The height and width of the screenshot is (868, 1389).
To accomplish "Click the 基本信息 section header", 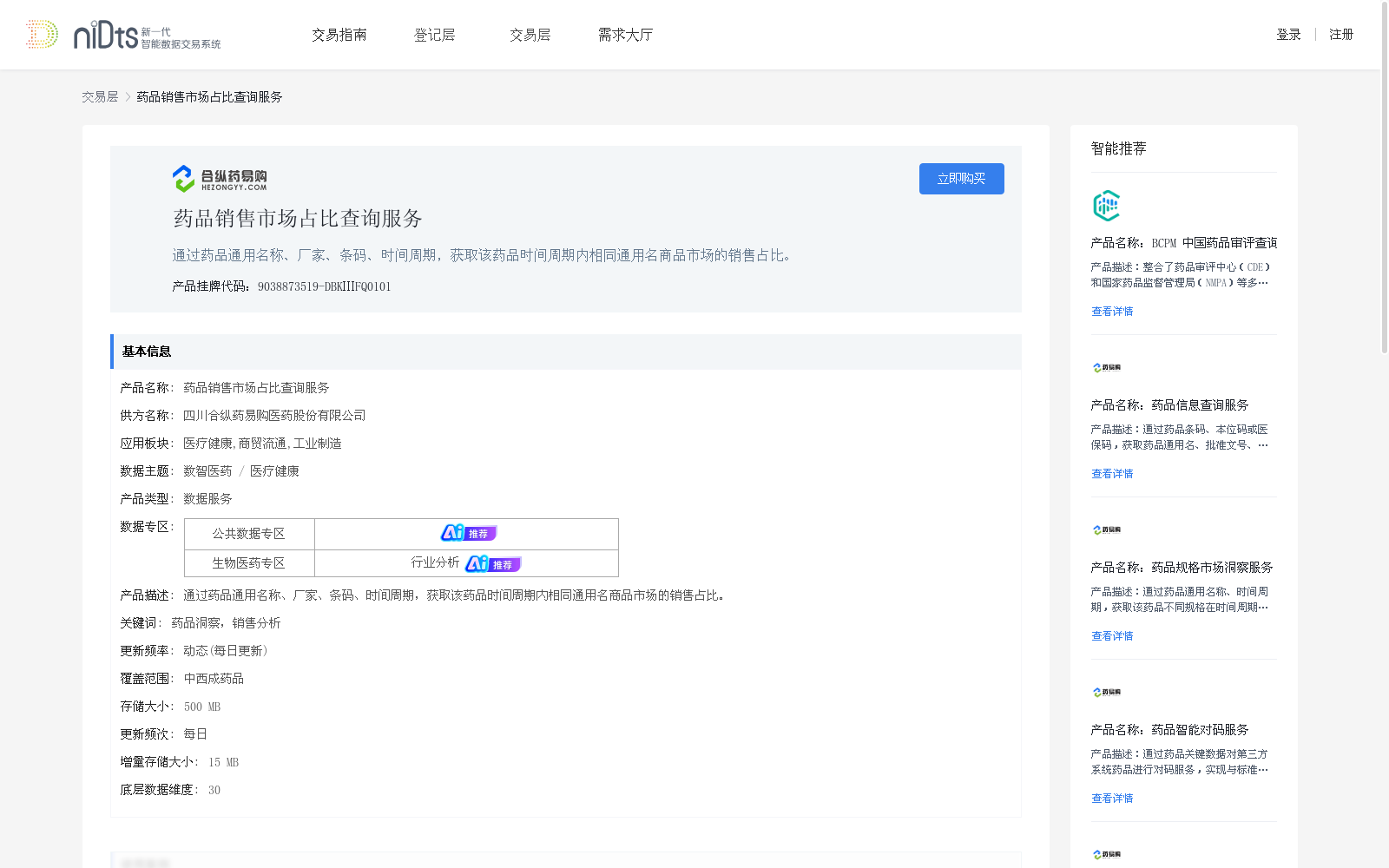I will [x=566, y=352].
